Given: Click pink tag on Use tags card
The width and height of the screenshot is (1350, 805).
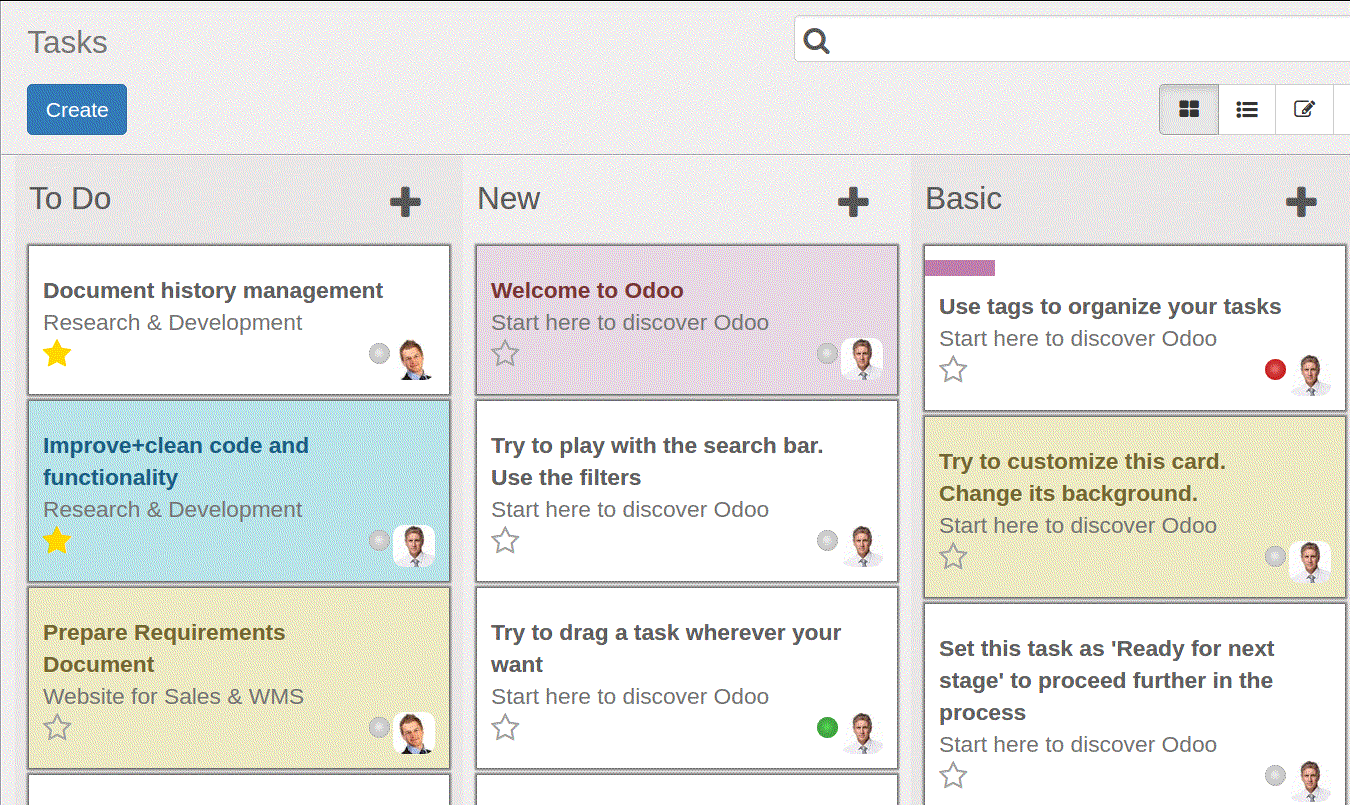Looking at the screenshot, I should (960, 267).
